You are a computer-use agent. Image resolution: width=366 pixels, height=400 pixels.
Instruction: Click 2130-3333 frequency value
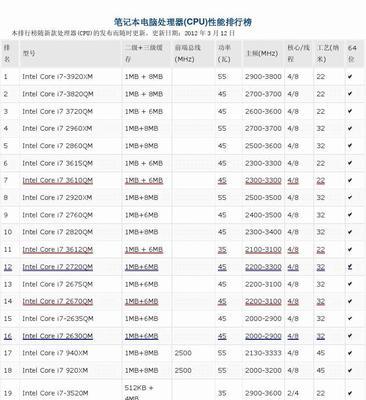click(263, 353)
